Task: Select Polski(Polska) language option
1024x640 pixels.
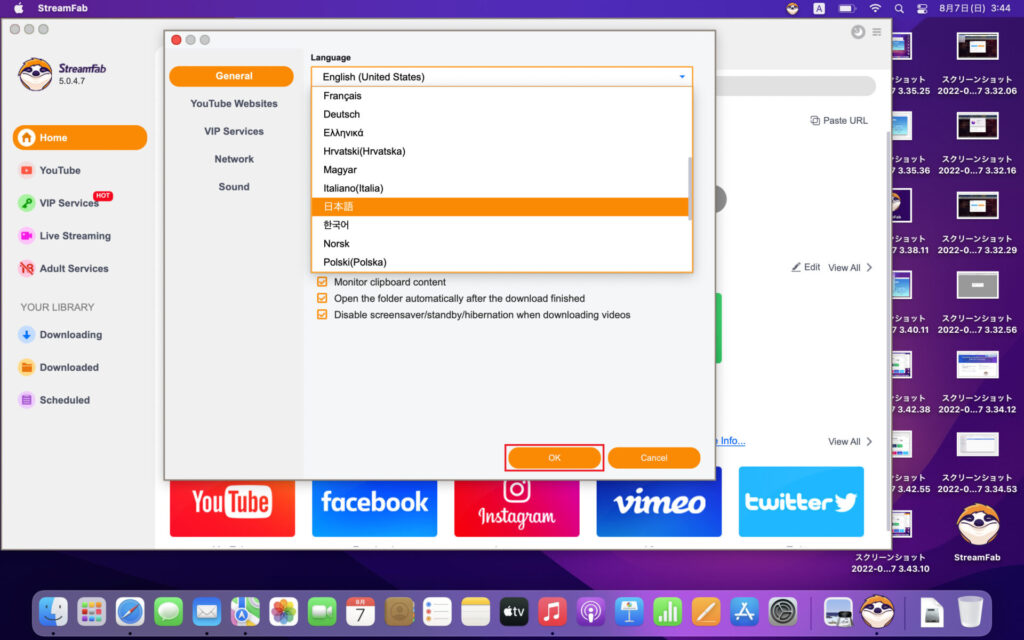Action: (x=501, y=263)
